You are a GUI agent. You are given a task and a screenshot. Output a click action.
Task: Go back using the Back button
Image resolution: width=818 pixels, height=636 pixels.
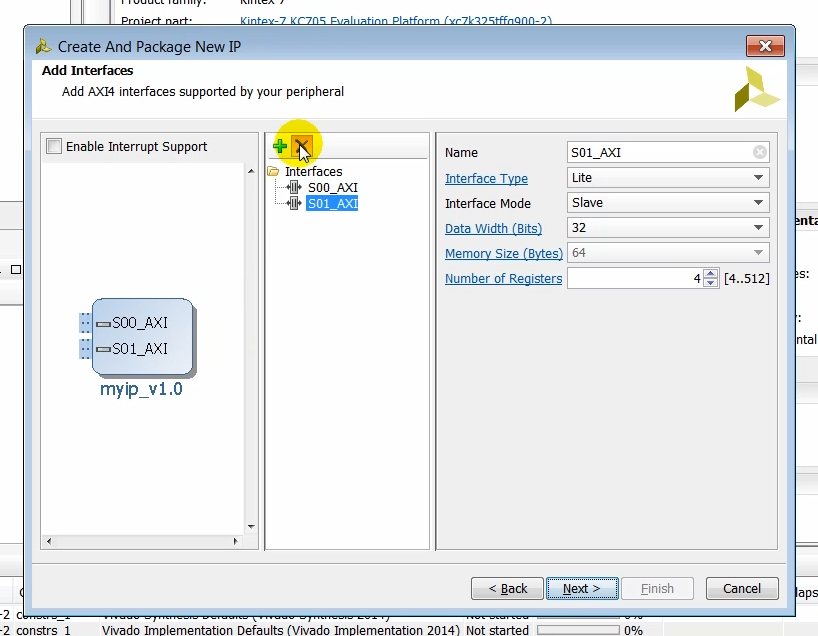507,588
